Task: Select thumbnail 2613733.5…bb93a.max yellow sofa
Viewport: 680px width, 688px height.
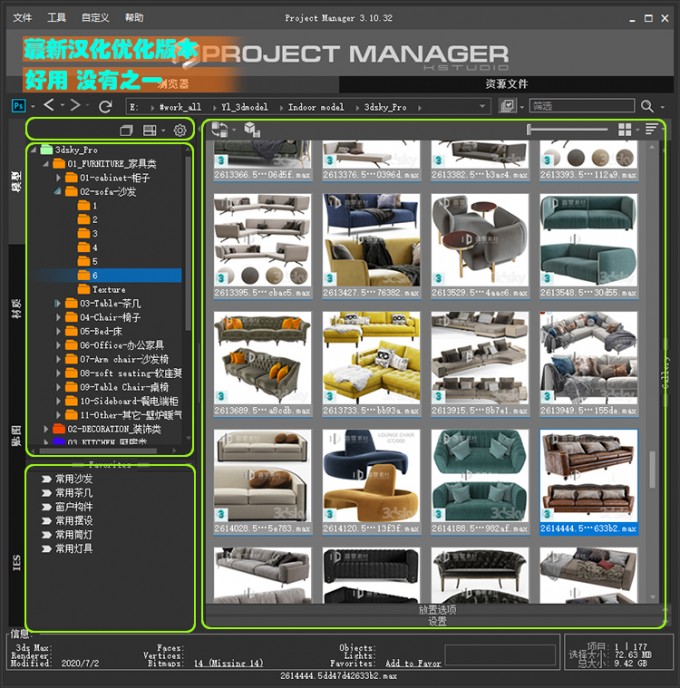Action: [x=371, y=364]
